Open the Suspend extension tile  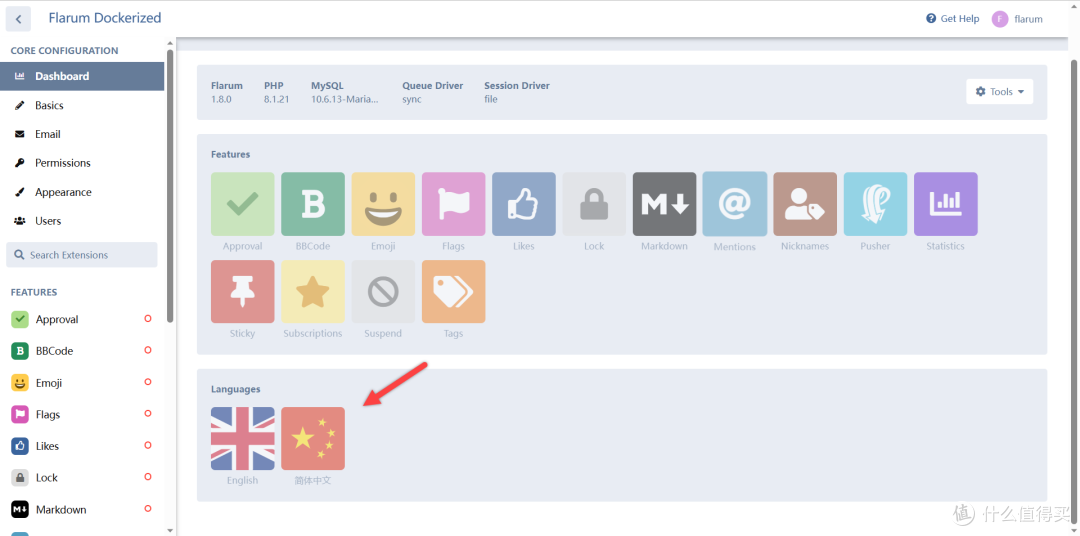pos(383,291)
